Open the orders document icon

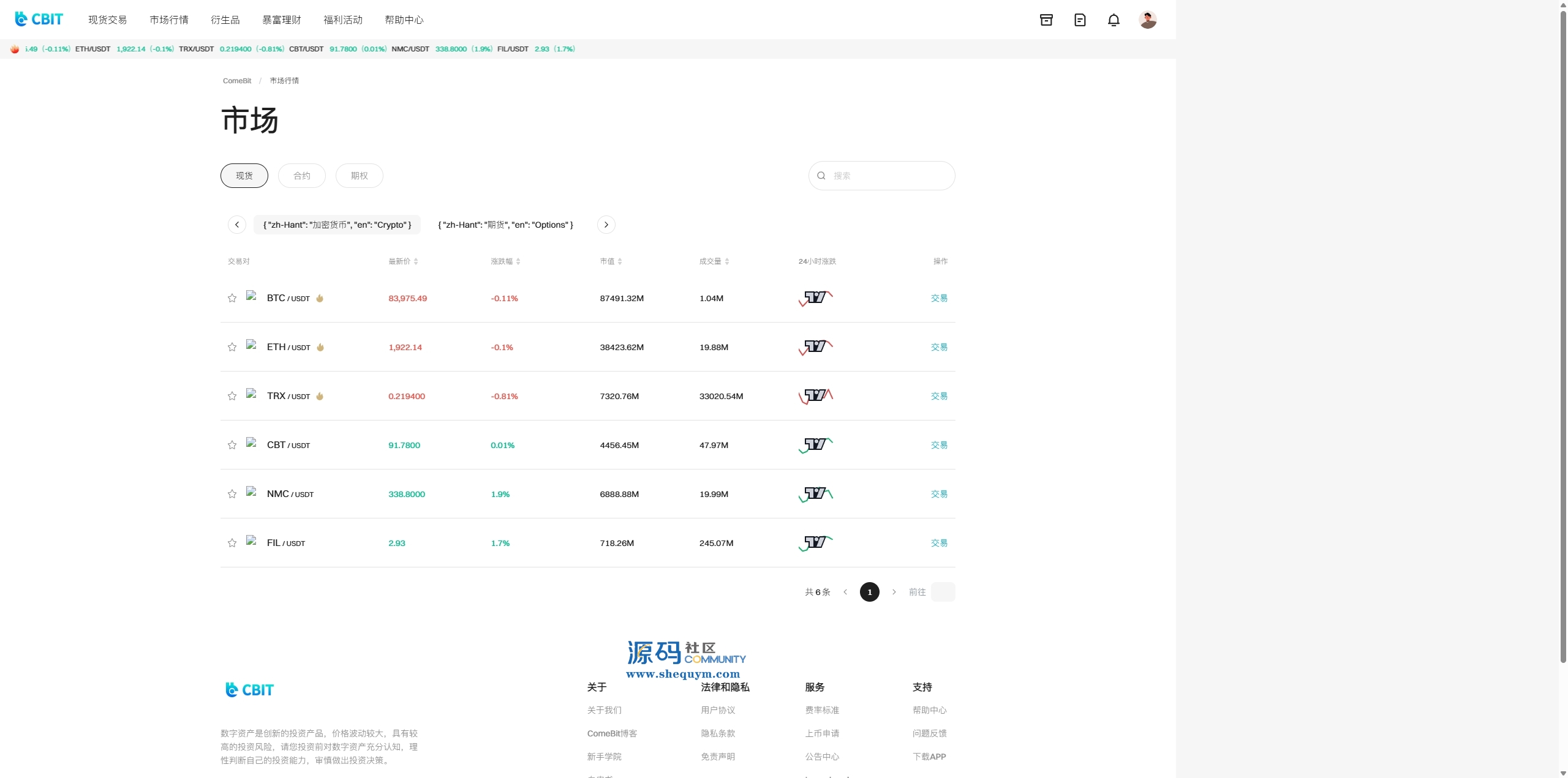pos(1080,20)
